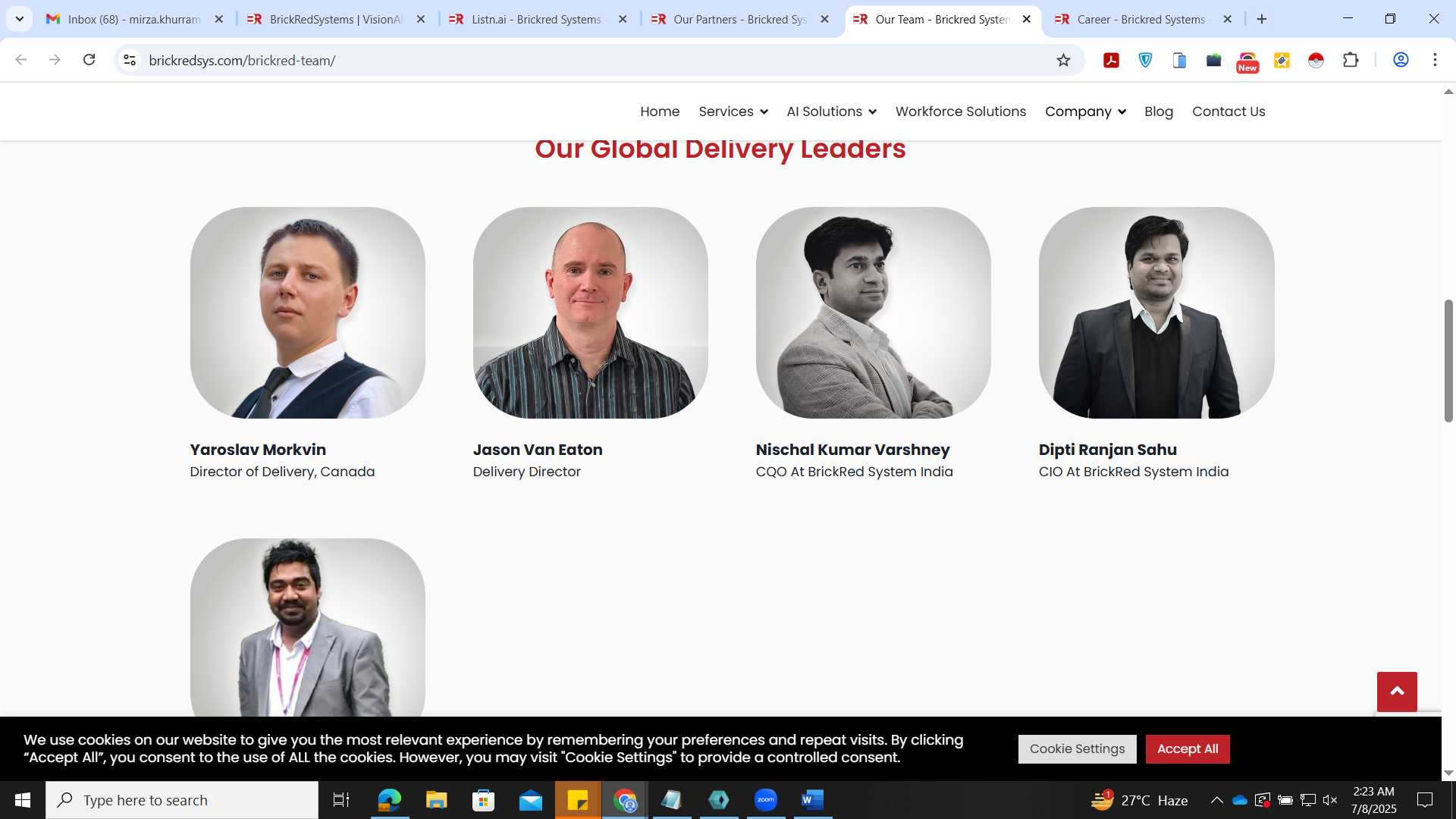The width and height of the screenshot is (1456, 819).
Task: Reload the page
Action: coord(89,60)
